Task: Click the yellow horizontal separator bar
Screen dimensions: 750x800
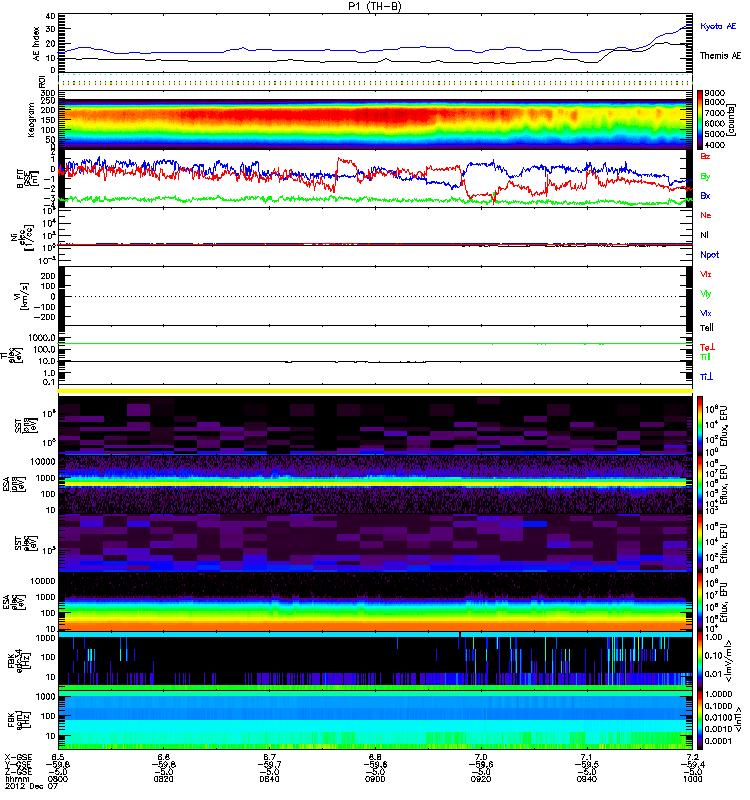Action: (x=375, y=391)
